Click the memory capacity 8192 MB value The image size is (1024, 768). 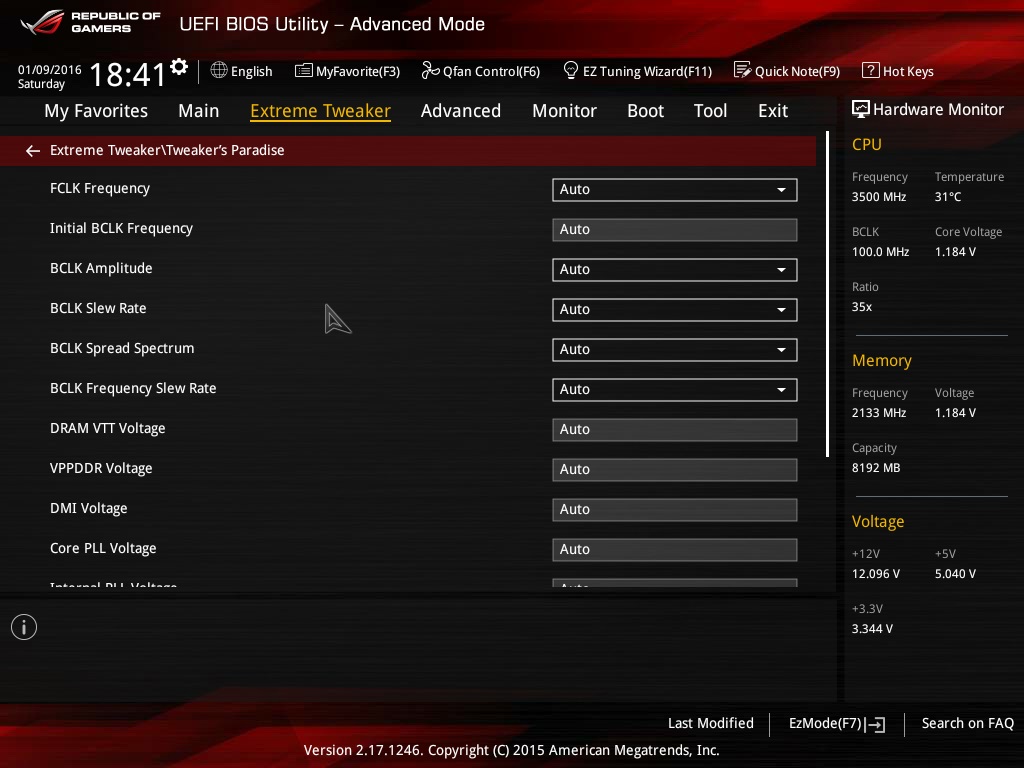pos(876,468)
